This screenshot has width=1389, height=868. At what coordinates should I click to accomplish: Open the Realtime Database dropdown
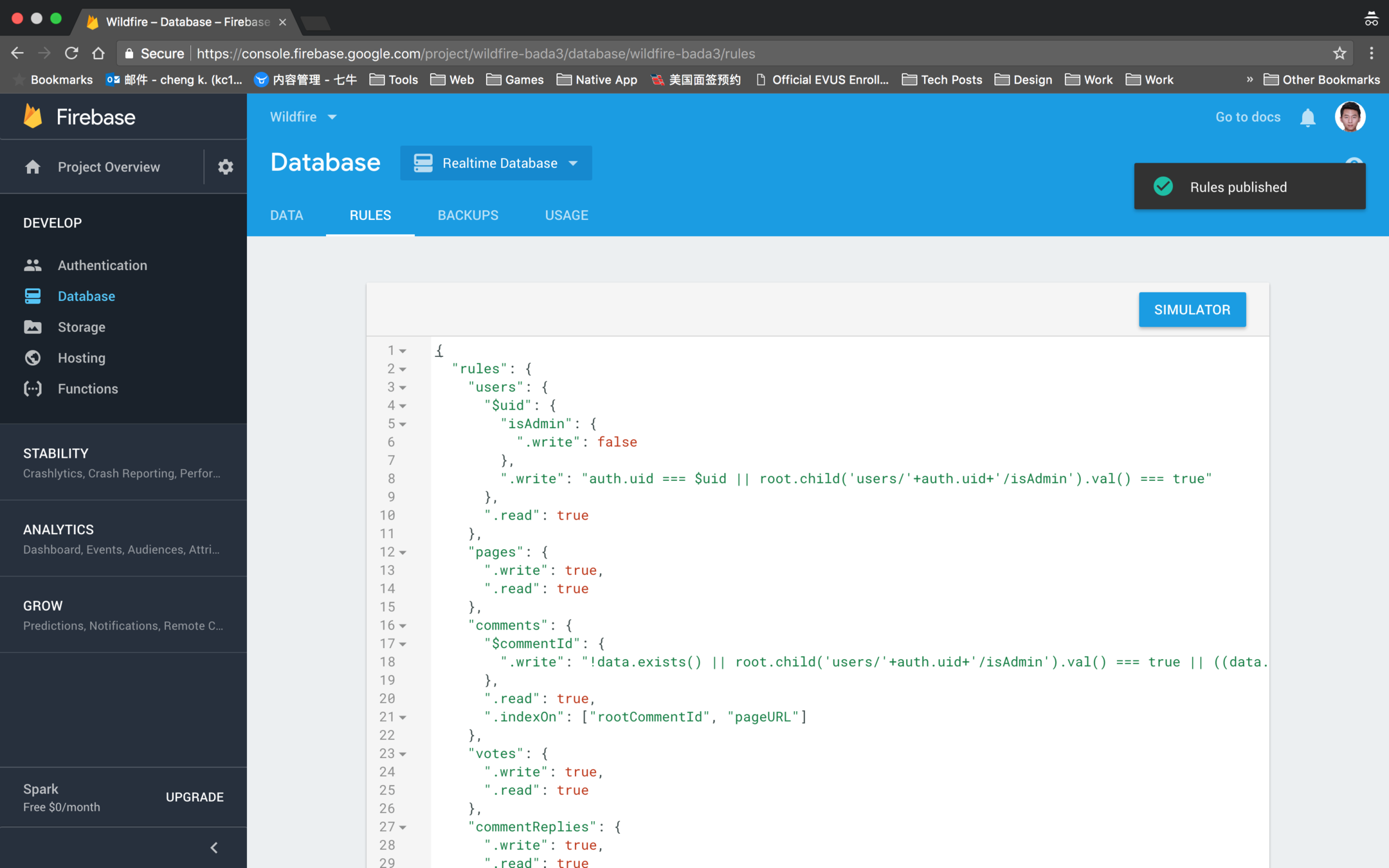[496, 163]
